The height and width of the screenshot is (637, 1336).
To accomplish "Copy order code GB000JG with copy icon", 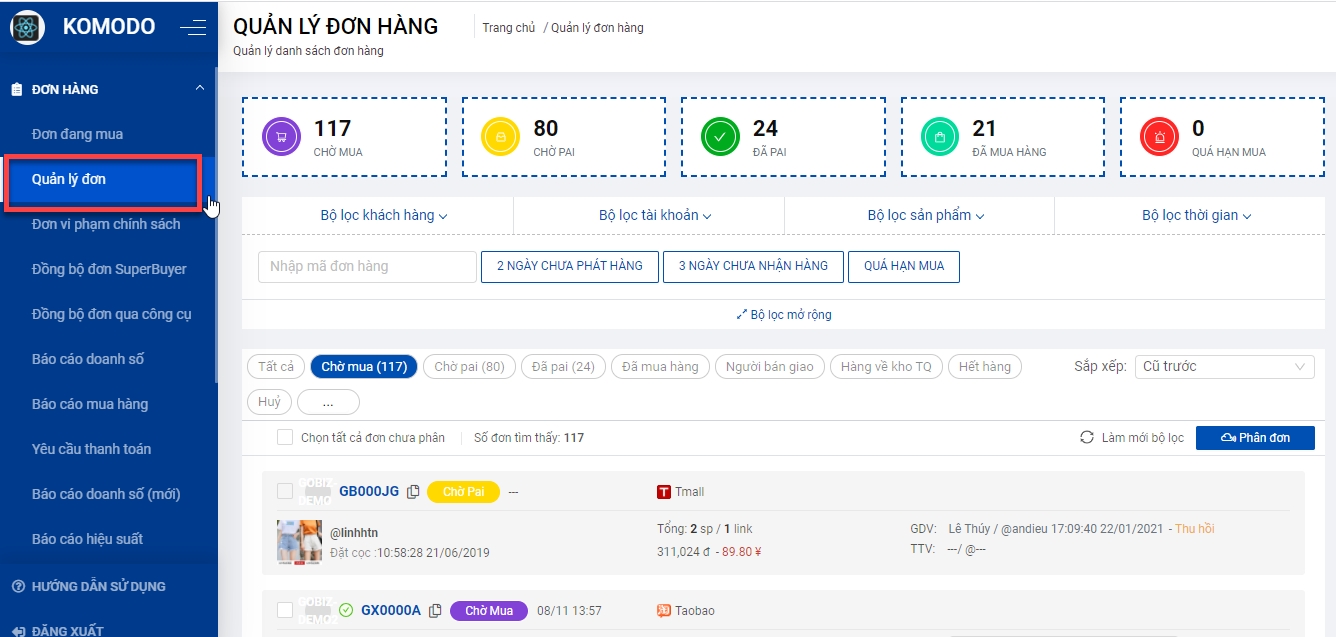I will (x=413, y=492).
